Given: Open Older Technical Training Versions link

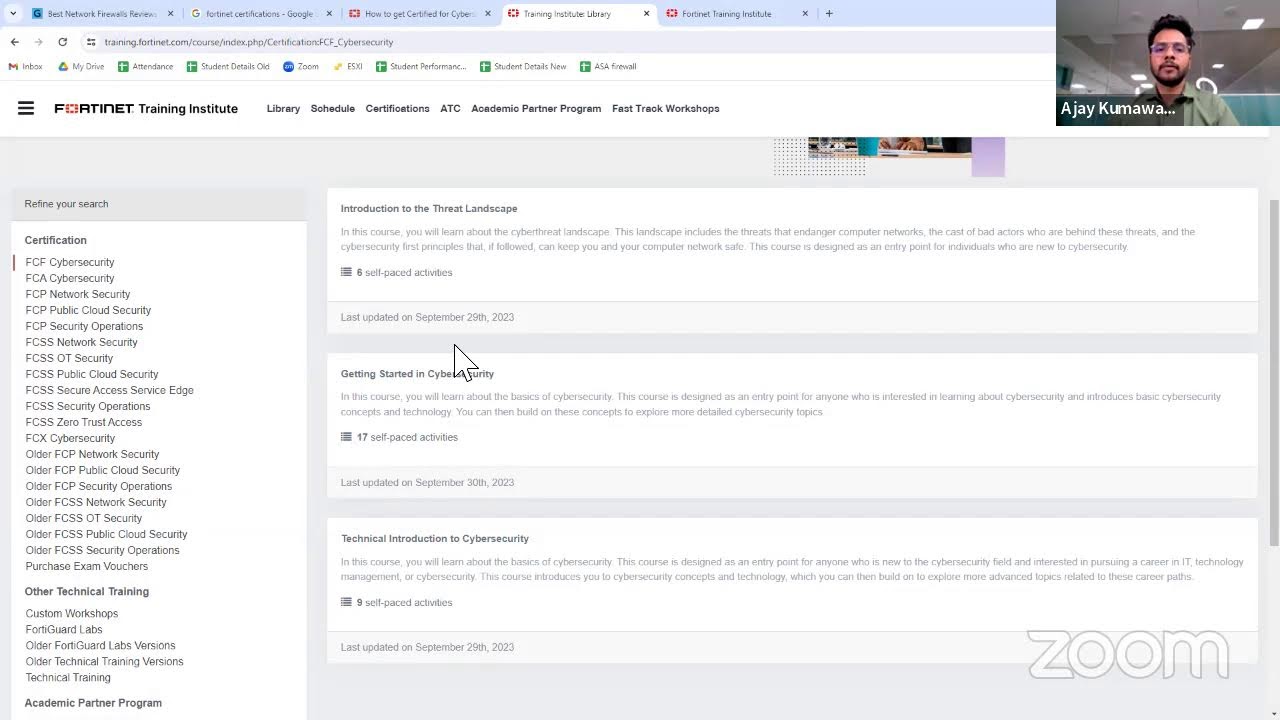Looking at the screenshot, I should [104, 661].
